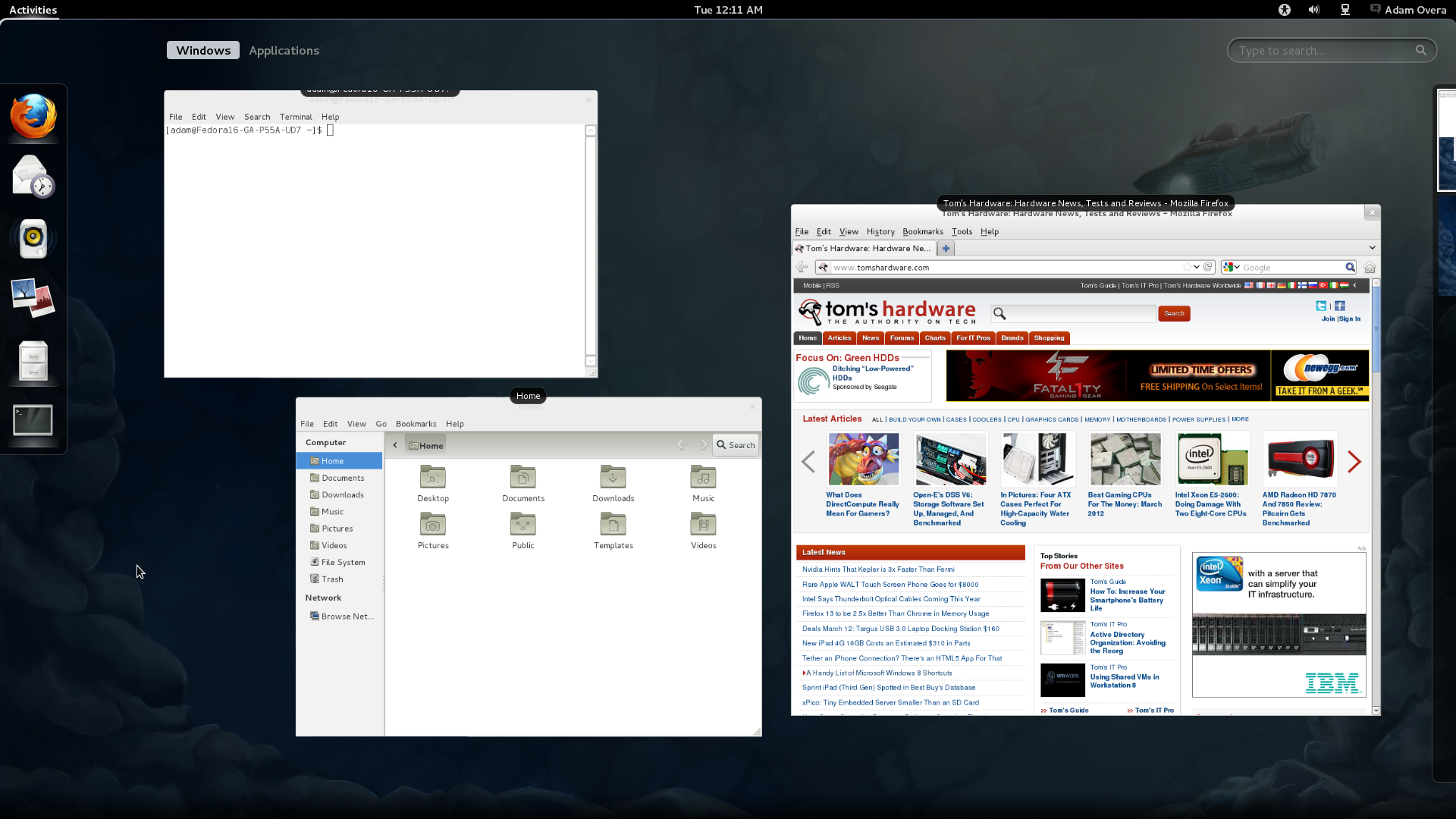Click Firefox back arrow button

tap(802, 267)
